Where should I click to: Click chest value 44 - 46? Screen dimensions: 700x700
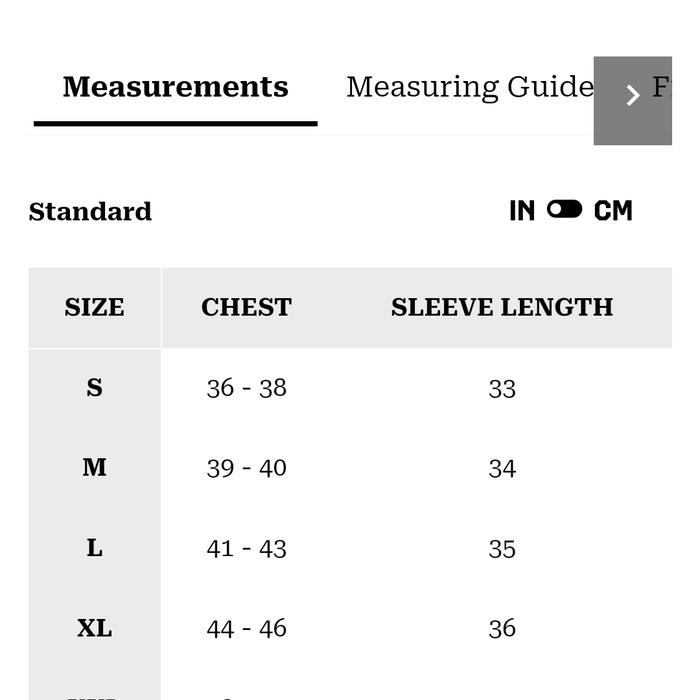click(246, 628)
